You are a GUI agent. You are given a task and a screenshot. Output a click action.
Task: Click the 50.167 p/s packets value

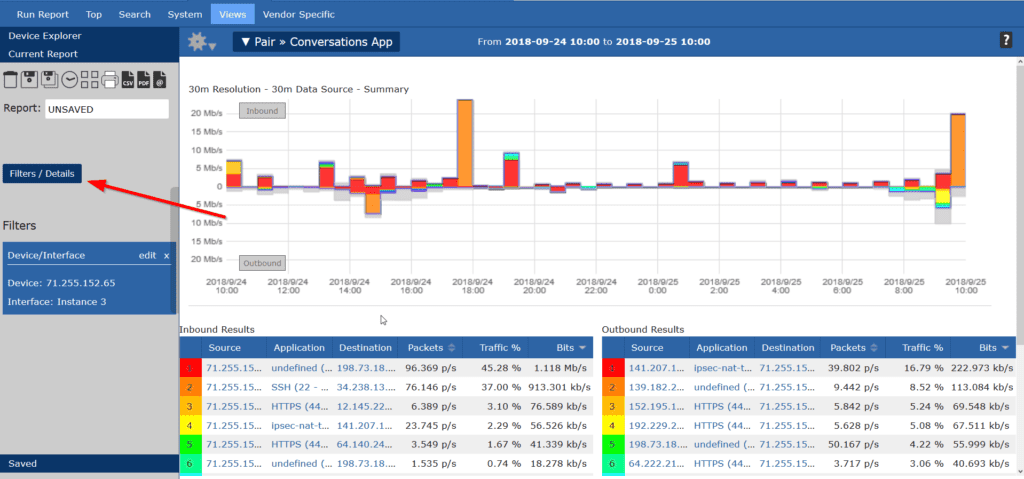click(x=854, y=444)
